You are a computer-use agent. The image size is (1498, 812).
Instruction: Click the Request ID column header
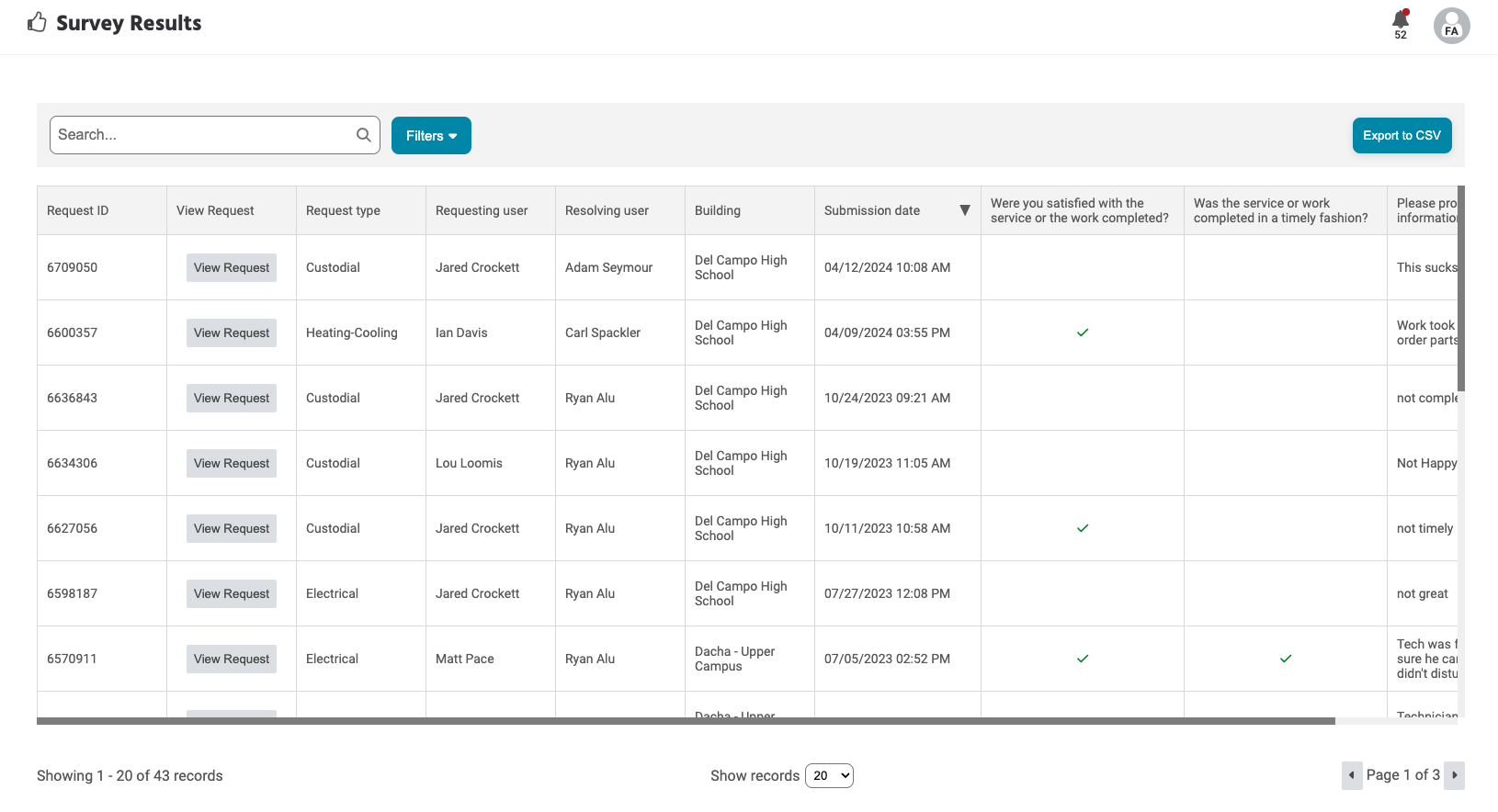(78, 210)
